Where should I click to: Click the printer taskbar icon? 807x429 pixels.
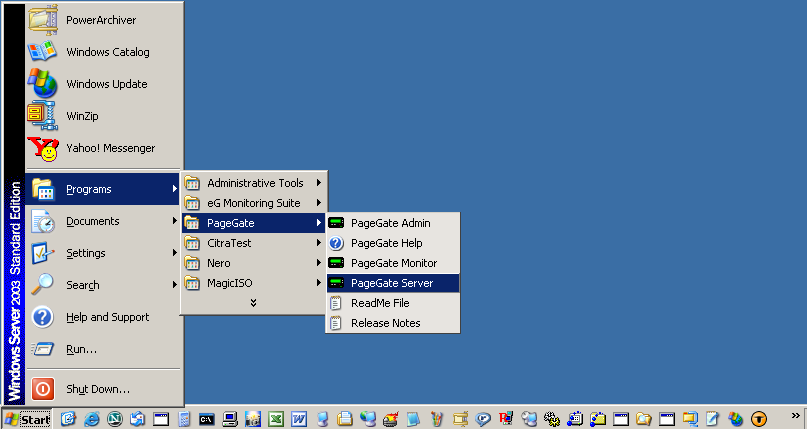pyautogui.click(x=345, y=419)
